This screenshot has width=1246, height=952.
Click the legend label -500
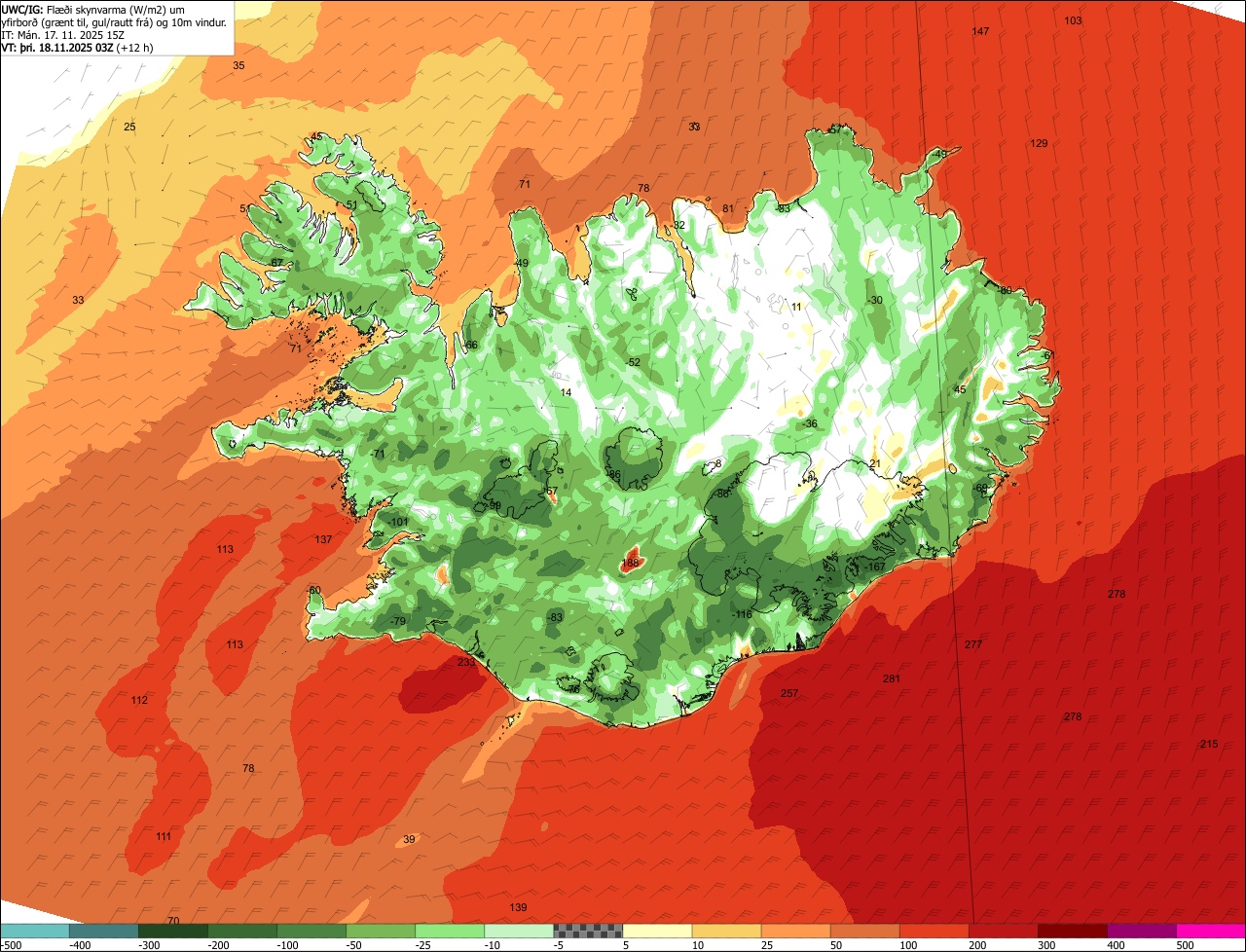11,945
